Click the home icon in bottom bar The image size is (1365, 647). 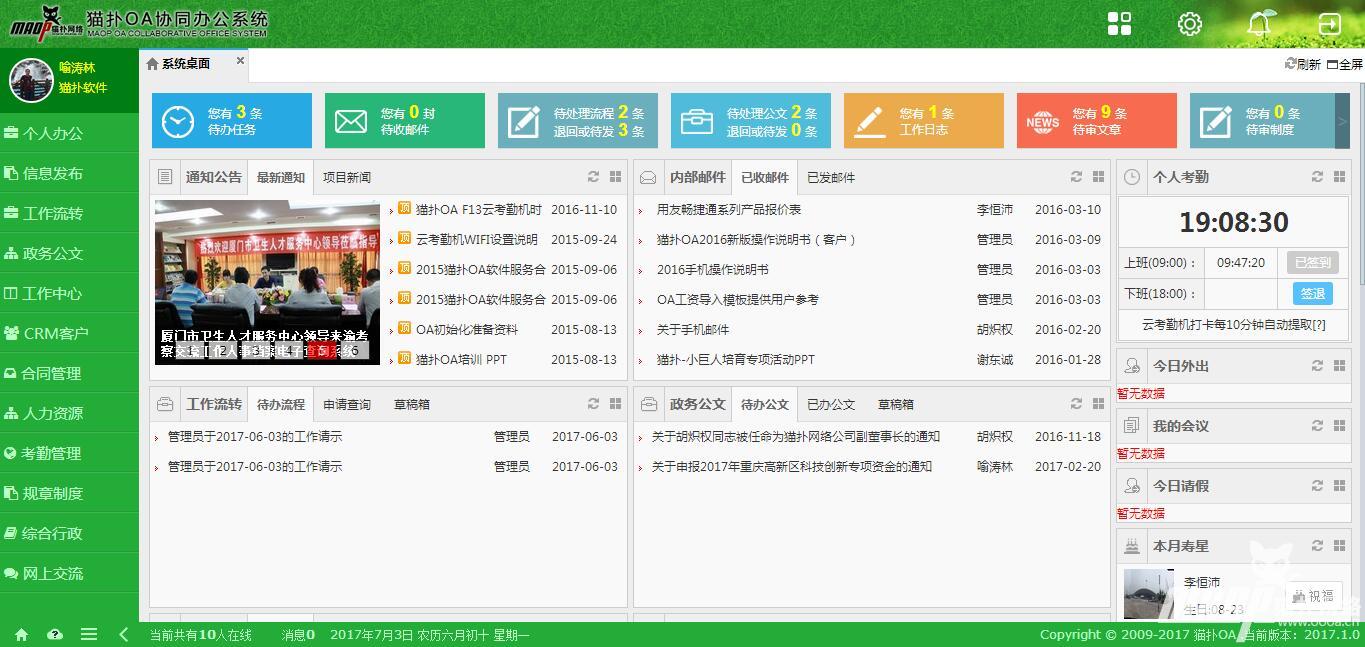point(21,635)
